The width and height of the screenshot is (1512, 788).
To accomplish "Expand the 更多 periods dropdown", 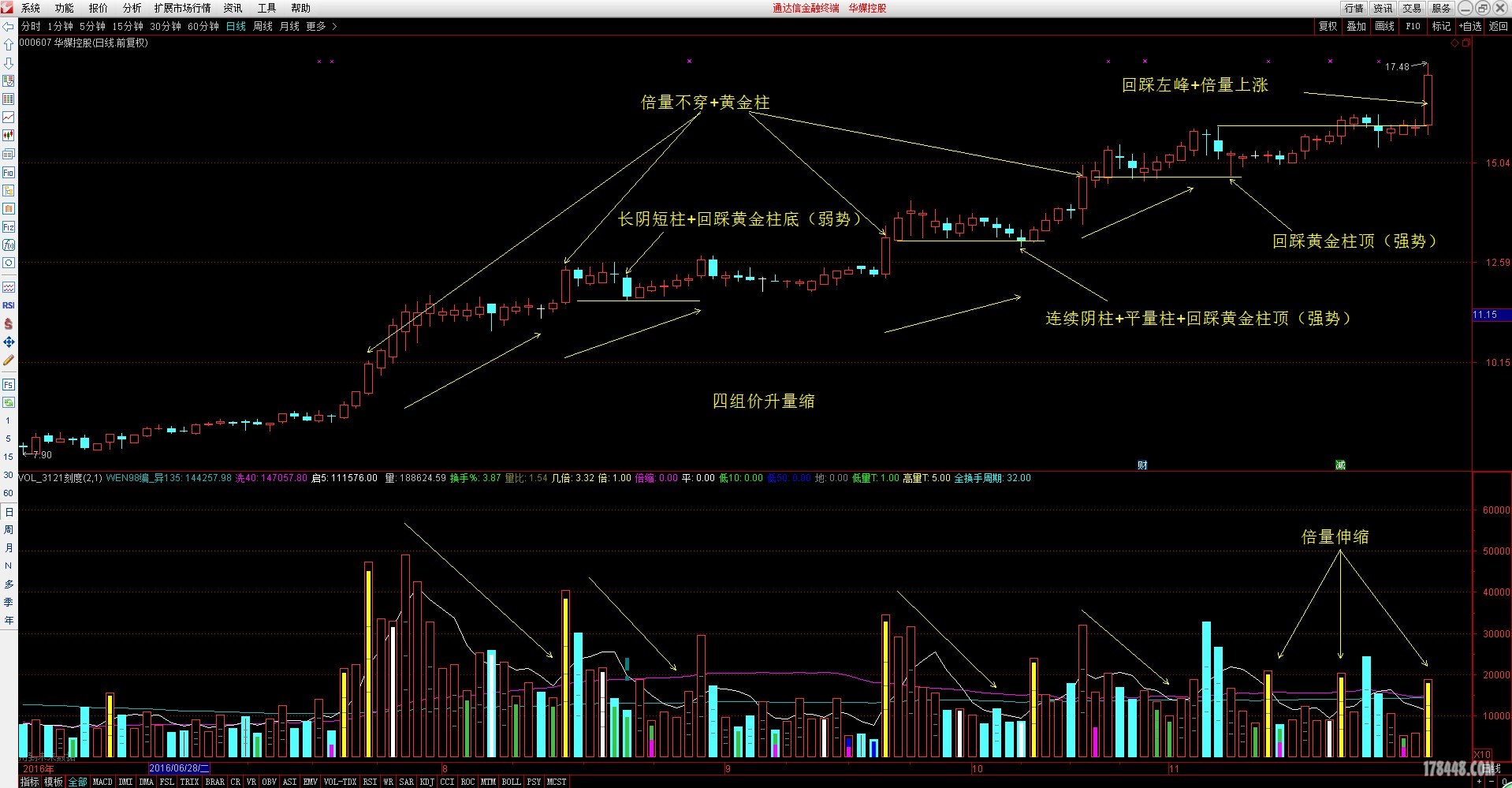I will (x=321, y=26).
